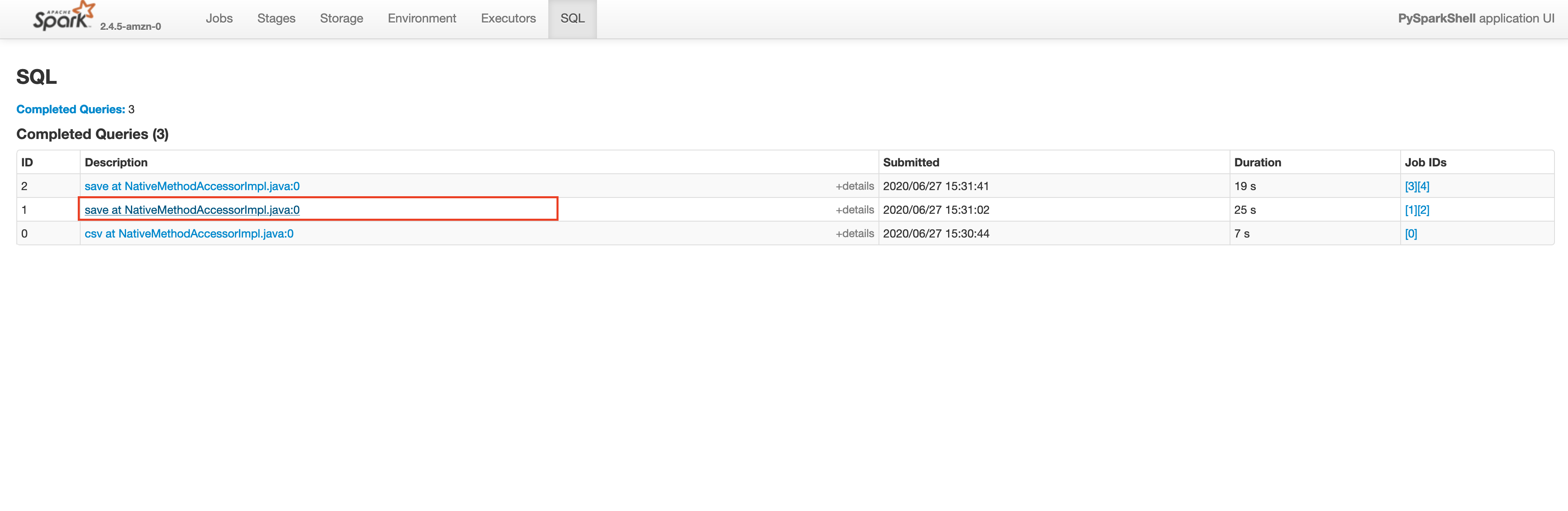Screen dimensions: 1568x511
Task: Open the Executors tab
Action: coord(508,18)
